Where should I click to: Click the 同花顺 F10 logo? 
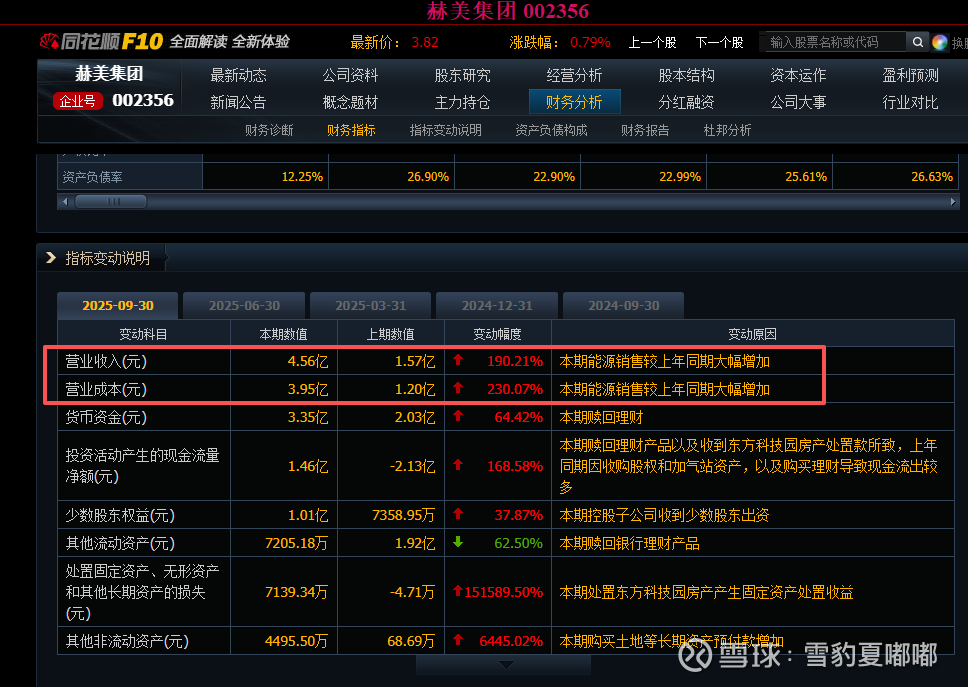click(101, 41)
